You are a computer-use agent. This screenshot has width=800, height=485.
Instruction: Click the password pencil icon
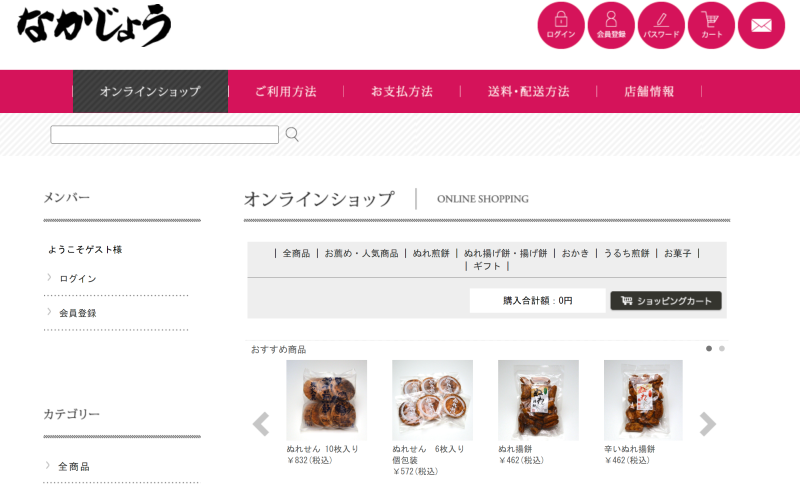pyautogui.click(x=661, y=25)
